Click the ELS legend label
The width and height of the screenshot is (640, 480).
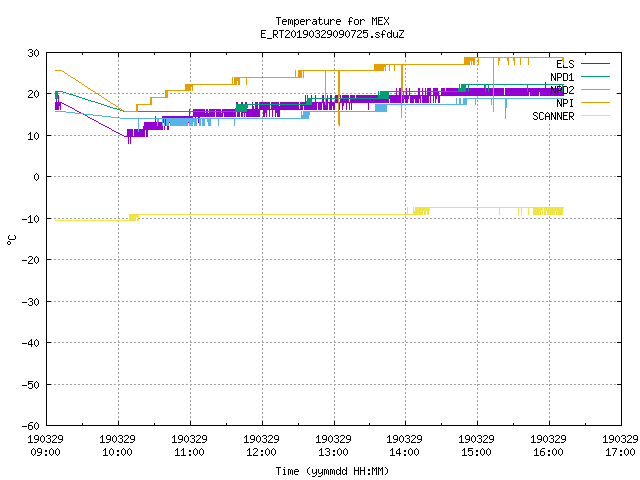565,64
